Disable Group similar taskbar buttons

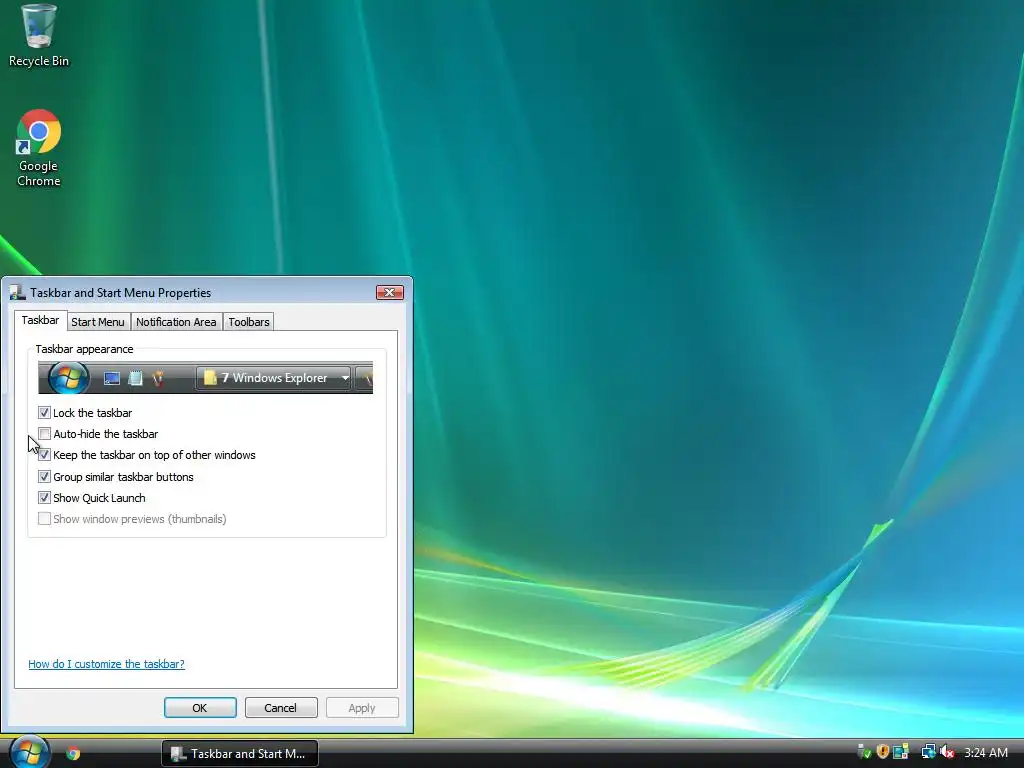coord(44,477)
